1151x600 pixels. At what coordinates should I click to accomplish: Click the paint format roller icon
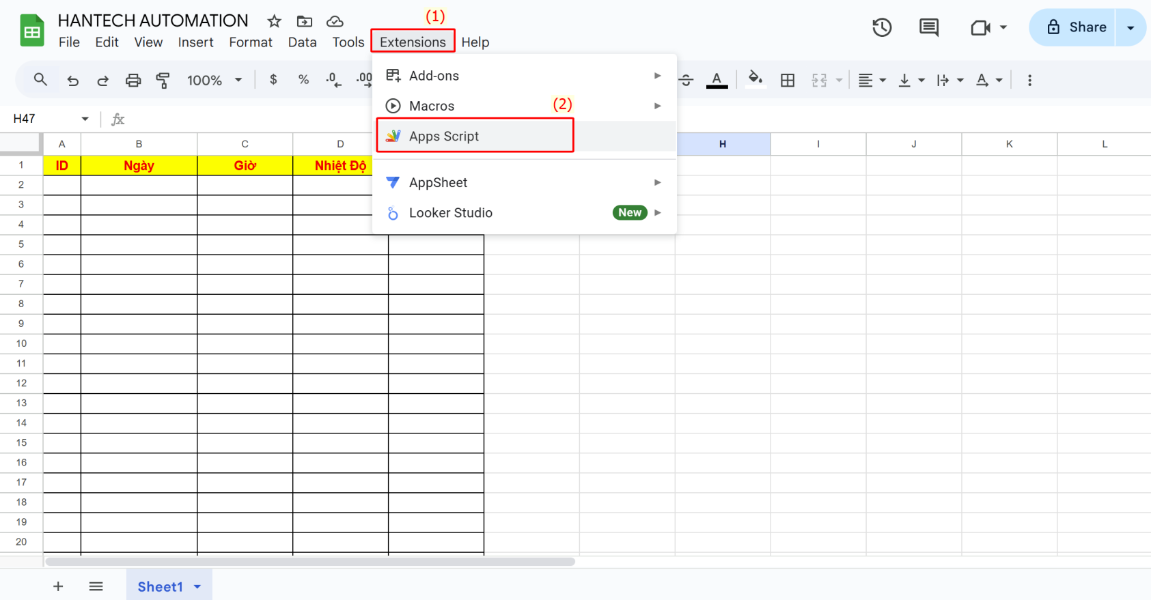tap(163, 80)
